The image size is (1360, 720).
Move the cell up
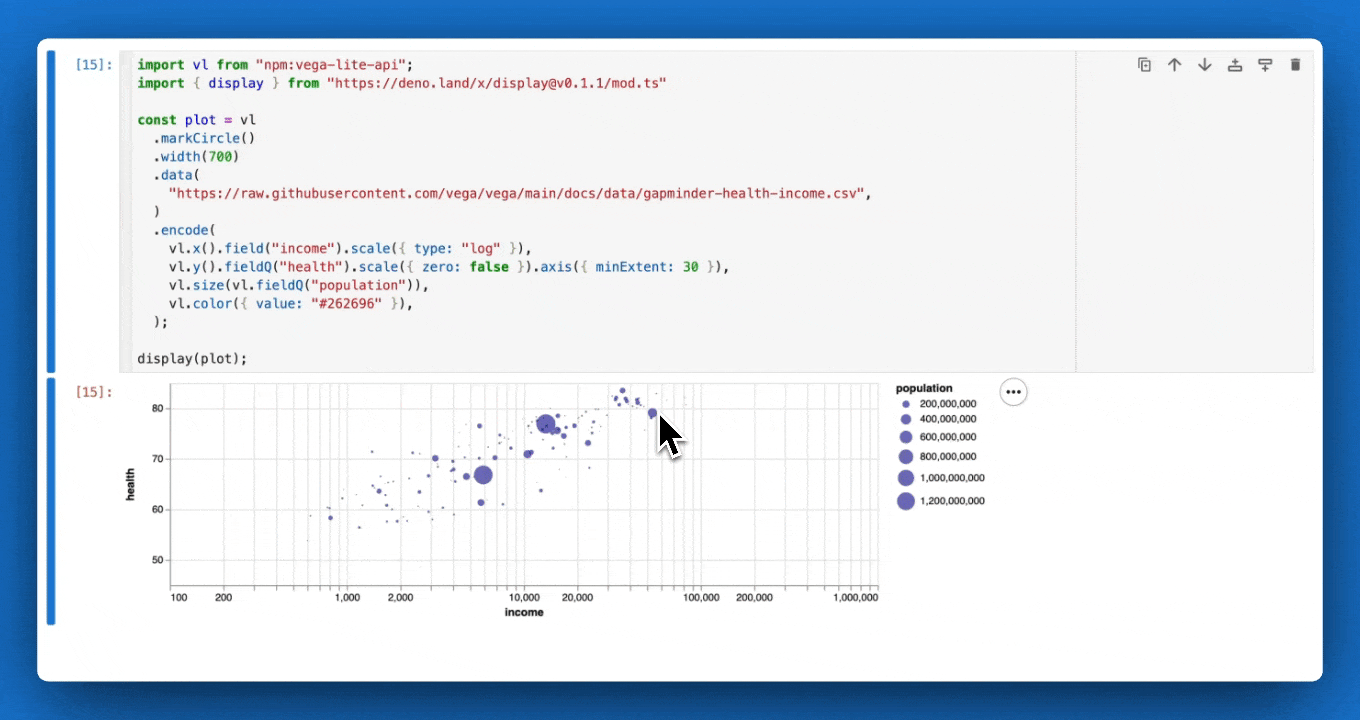pyautogui.click(x=1174, y=64)
